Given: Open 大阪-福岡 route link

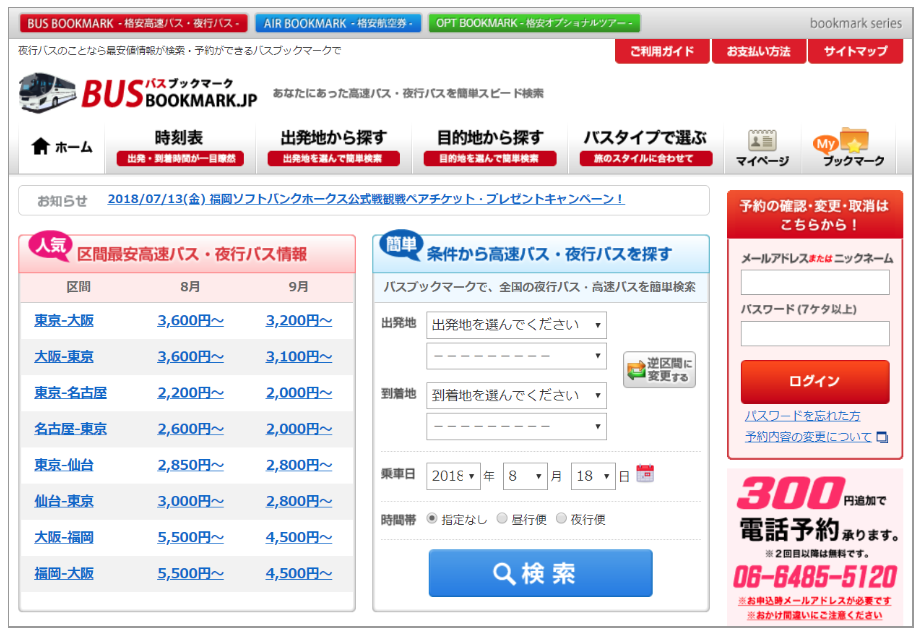Looking at the screenshot, I should 64,537.
